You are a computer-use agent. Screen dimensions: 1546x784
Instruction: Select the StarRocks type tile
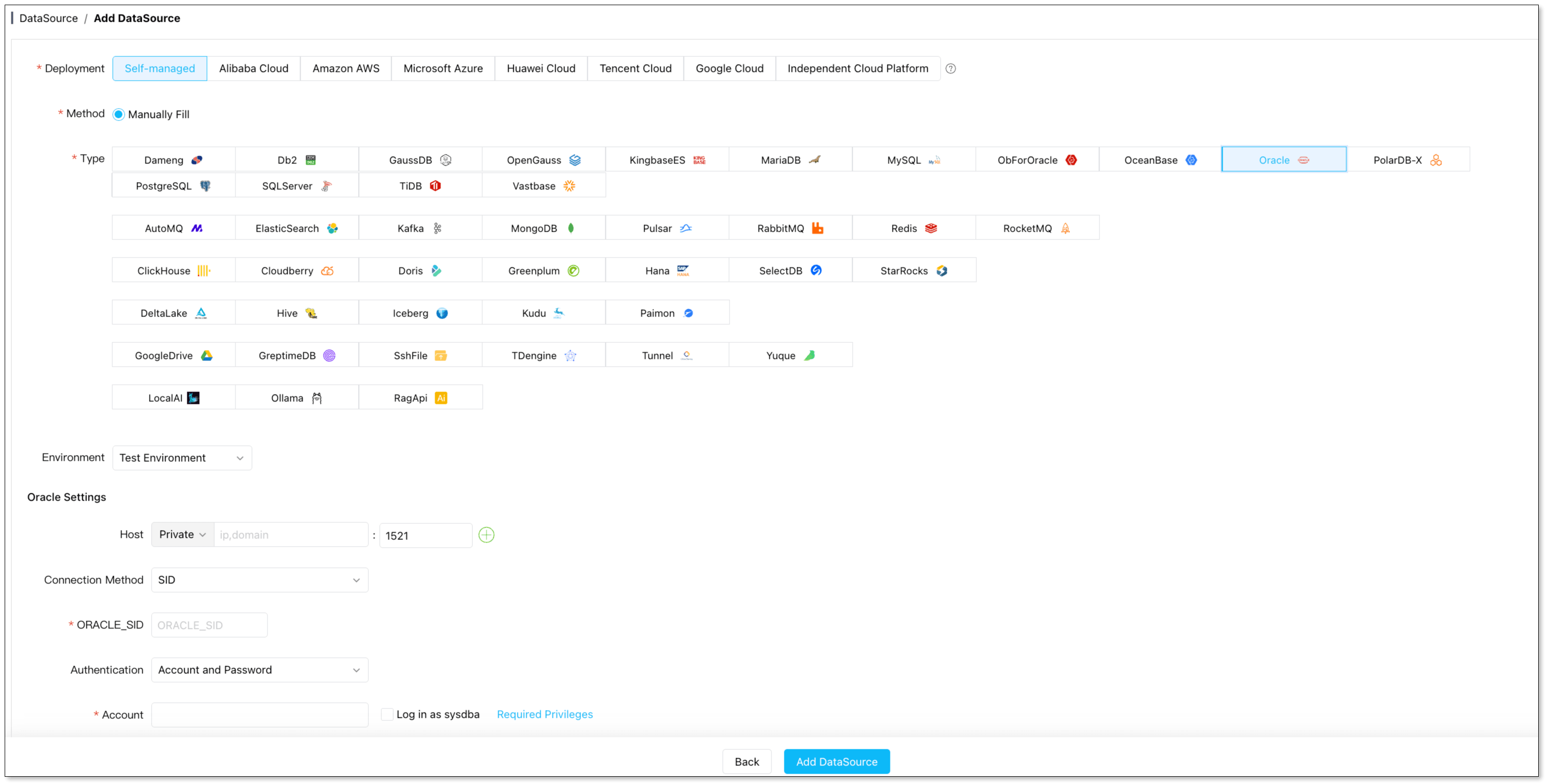click(x=914, y=270)
